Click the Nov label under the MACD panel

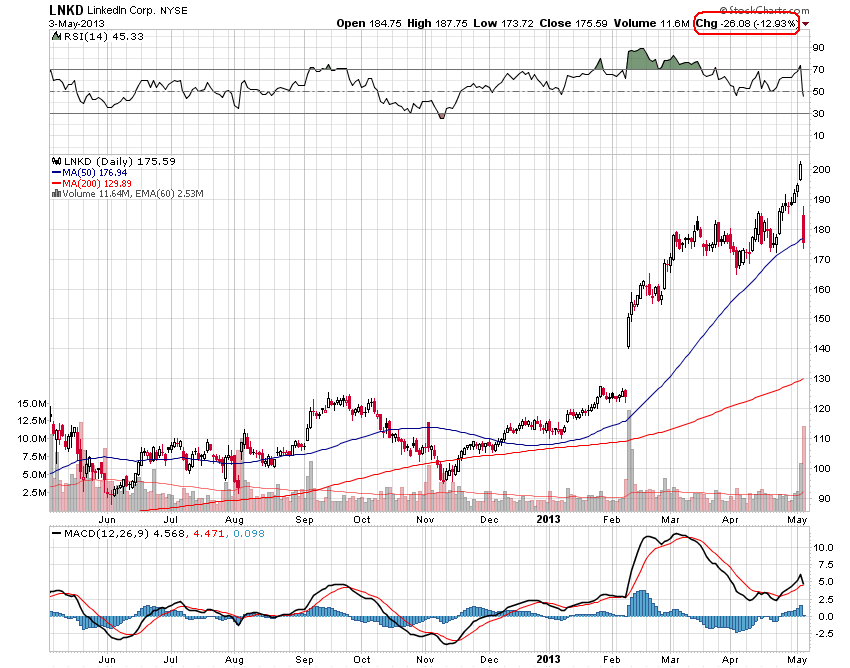[425, 660]
